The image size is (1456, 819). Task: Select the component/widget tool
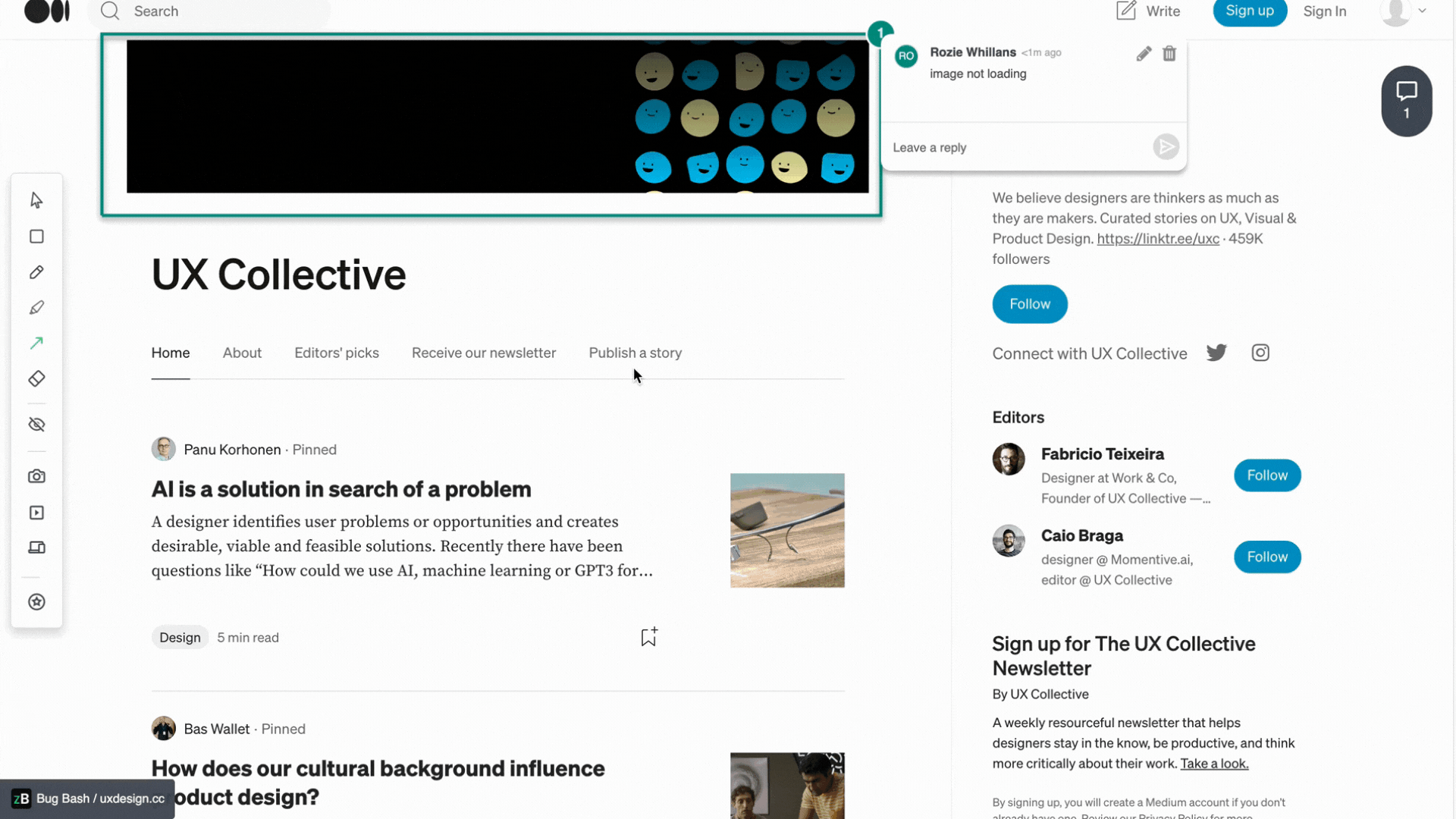click(36, 601)
